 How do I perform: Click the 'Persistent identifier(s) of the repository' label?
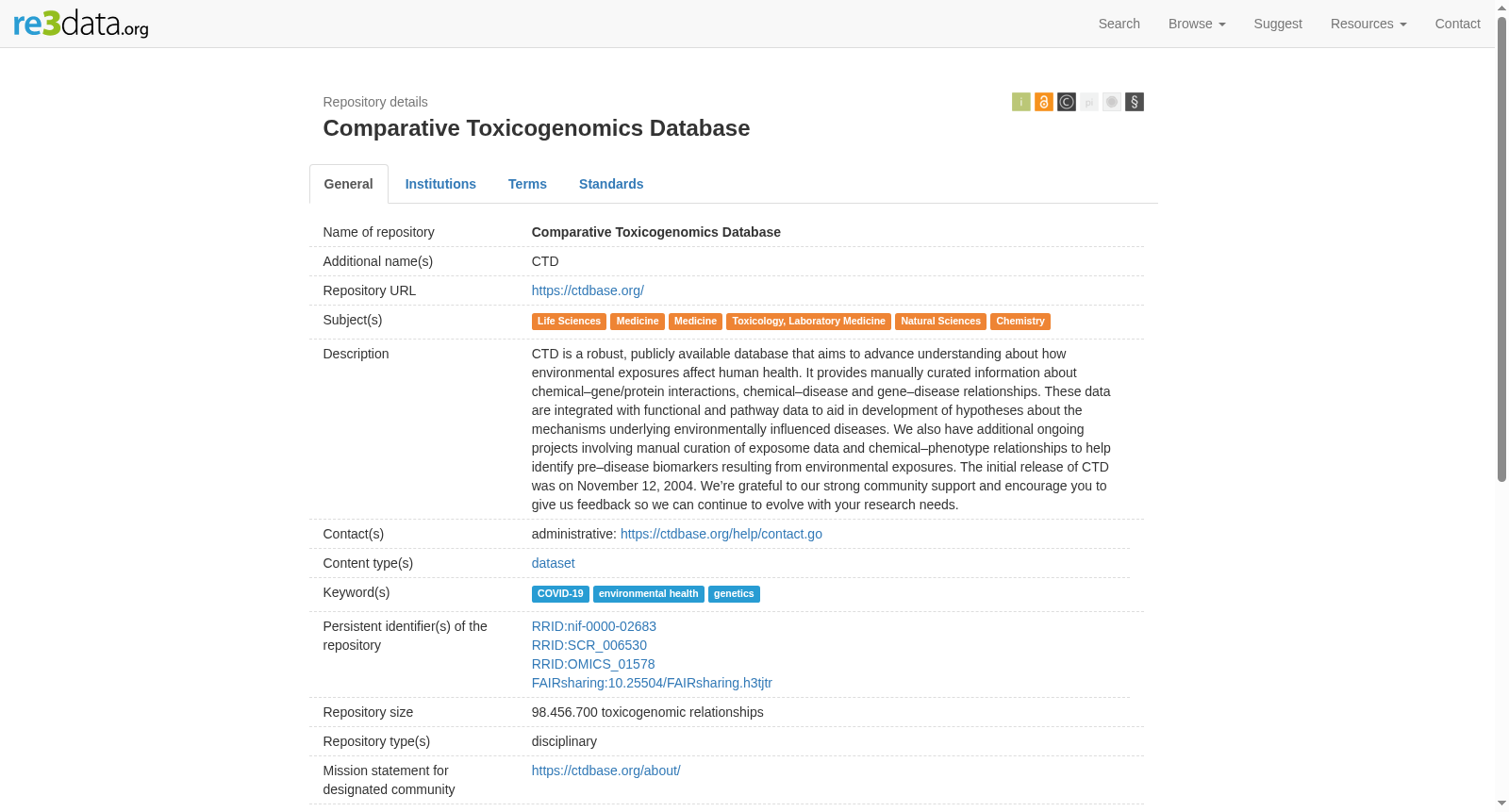tap(406, 636)
